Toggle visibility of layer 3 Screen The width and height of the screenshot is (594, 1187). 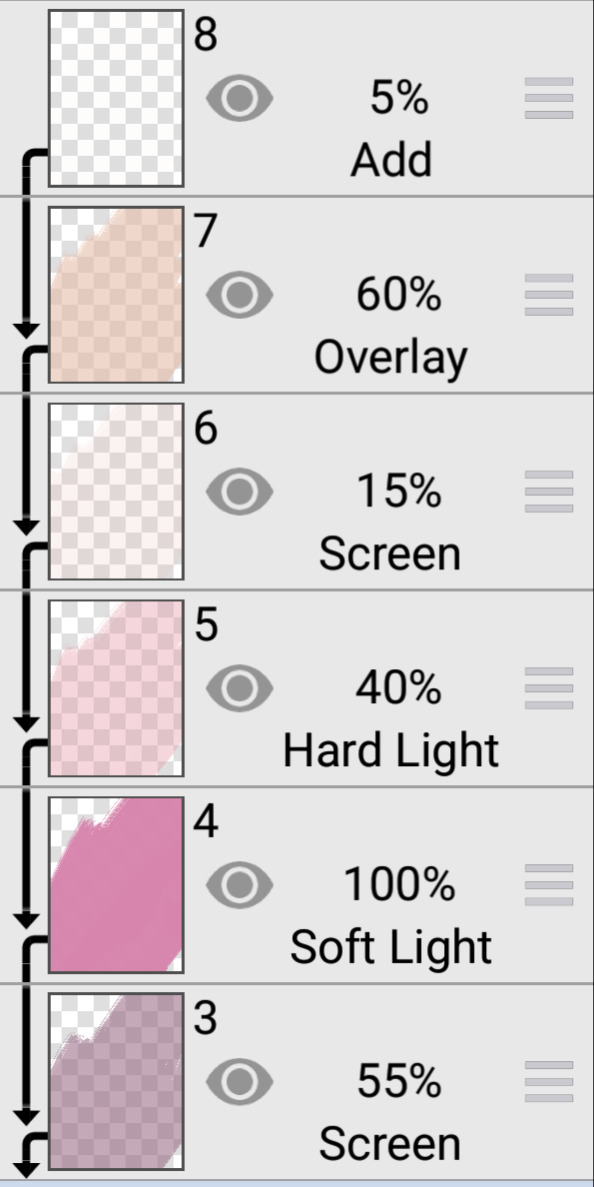click(239, 1082)
